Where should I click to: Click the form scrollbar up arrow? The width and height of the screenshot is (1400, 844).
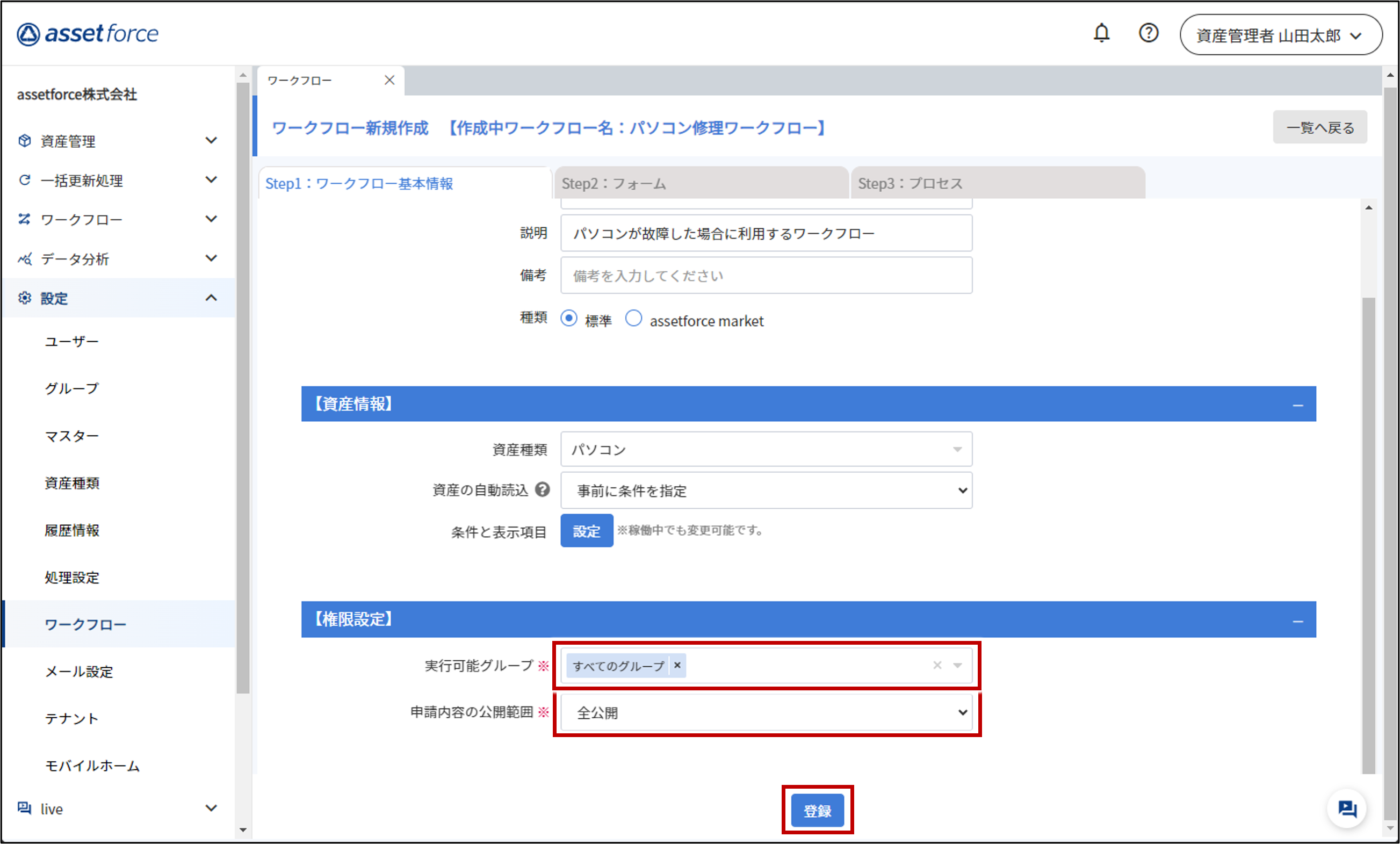point(1369,208)
